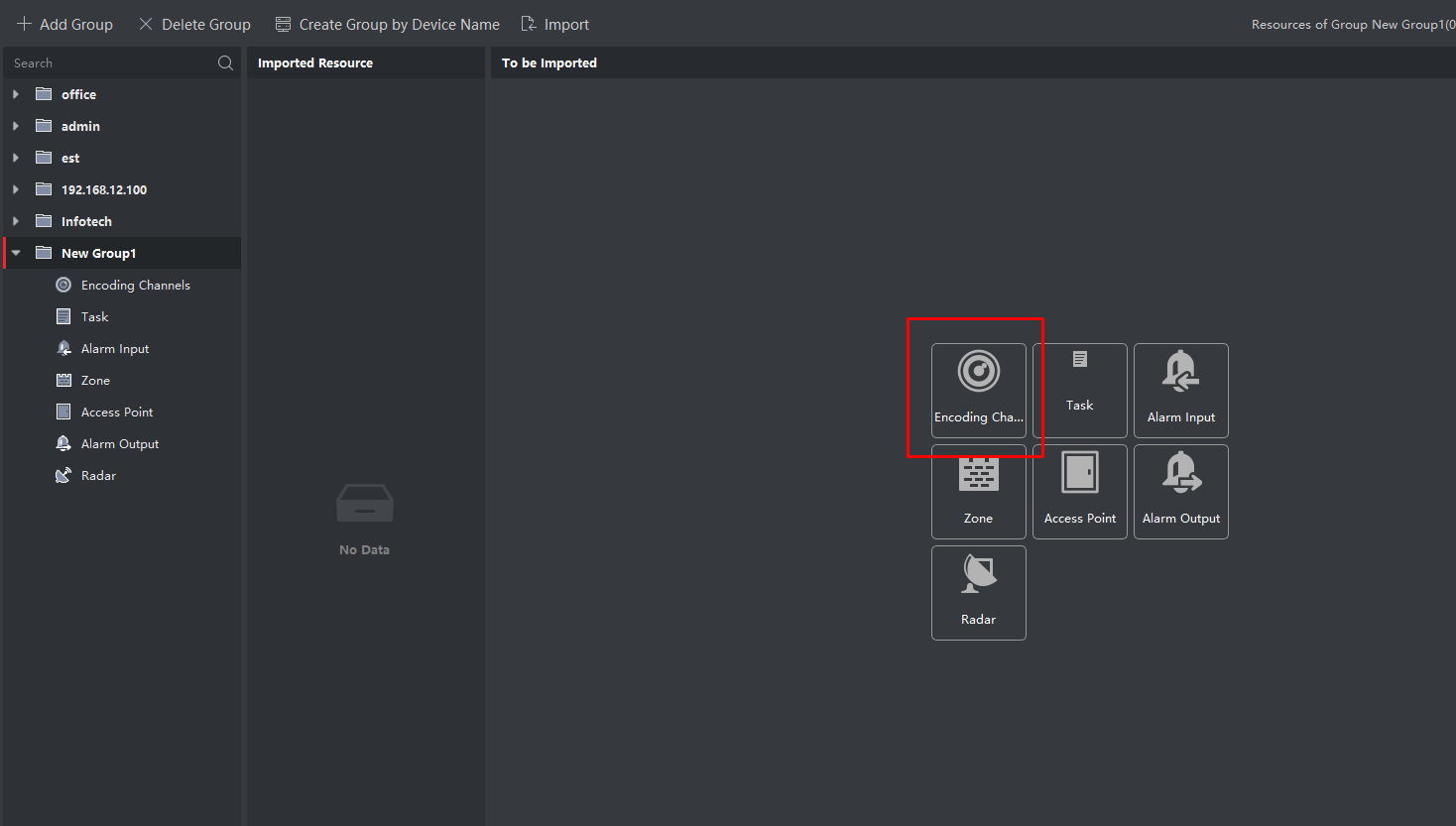Click the Import toolbar button

555,24
